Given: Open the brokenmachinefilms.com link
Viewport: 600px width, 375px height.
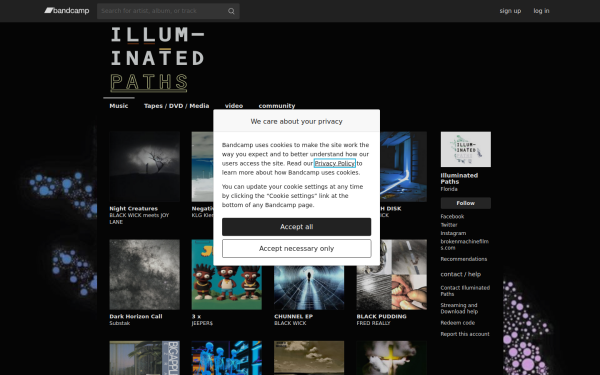Looking at the screenshot, I should (x=465, y=245).
